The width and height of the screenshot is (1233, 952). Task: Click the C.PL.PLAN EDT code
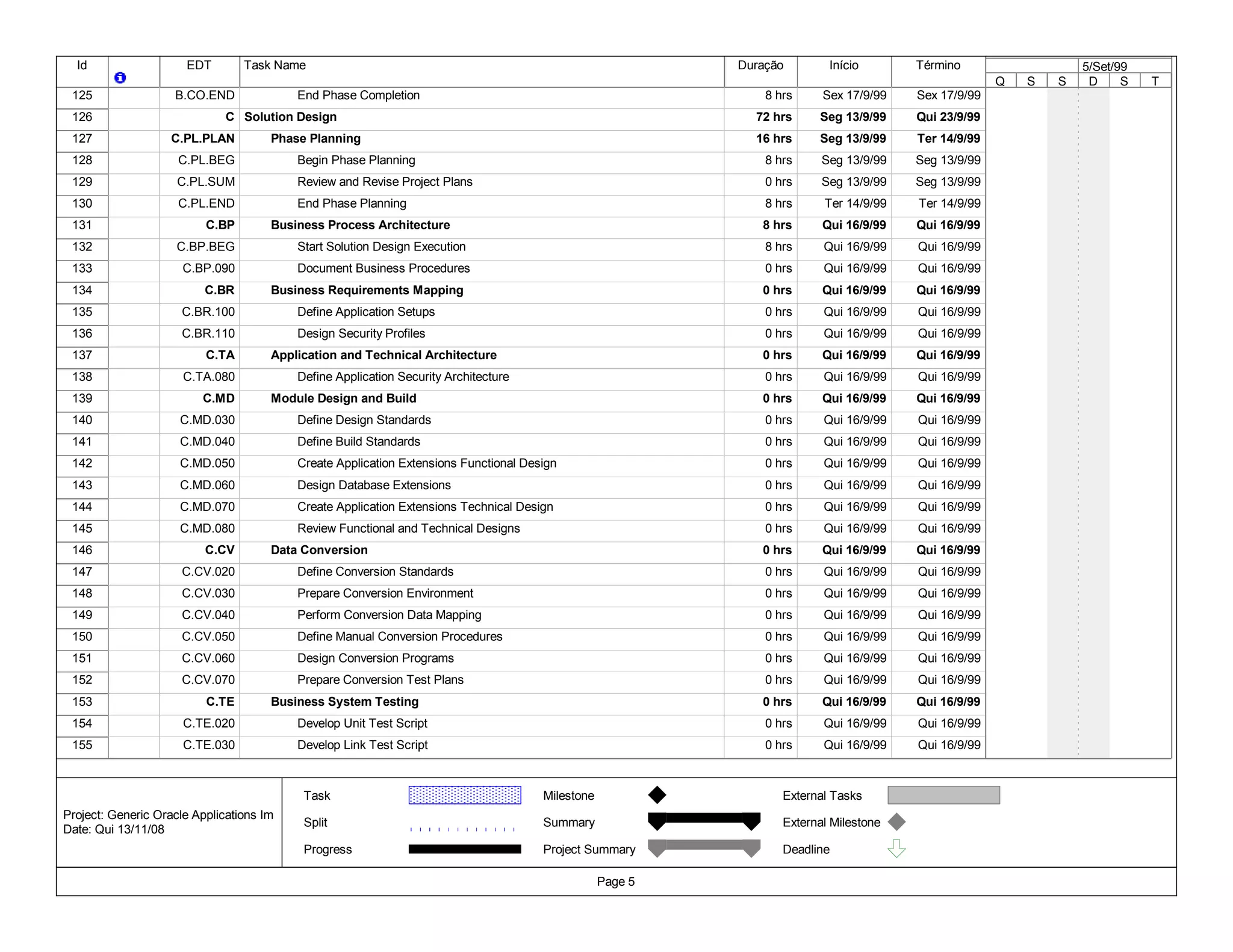203,138
